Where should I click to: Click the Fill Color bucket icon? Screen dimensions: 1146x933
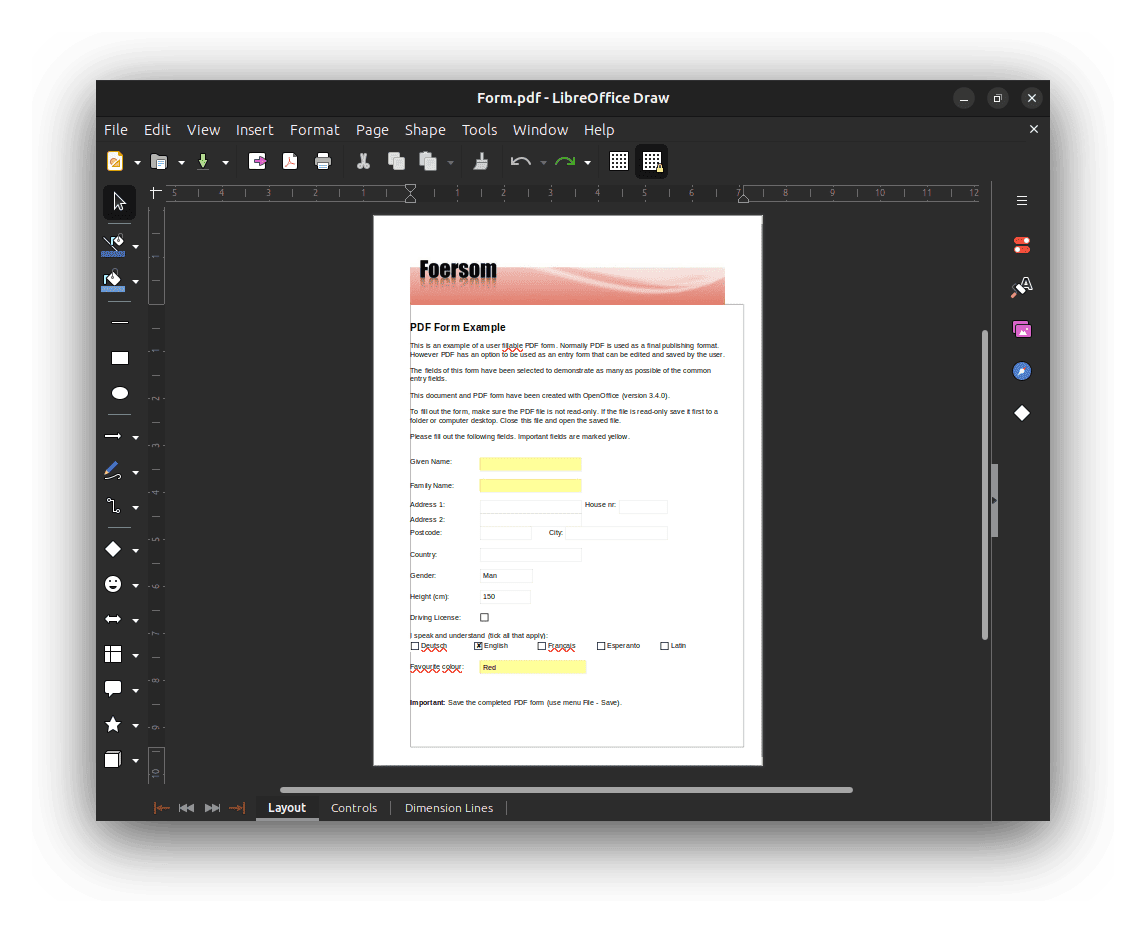[x=113, y=281]
